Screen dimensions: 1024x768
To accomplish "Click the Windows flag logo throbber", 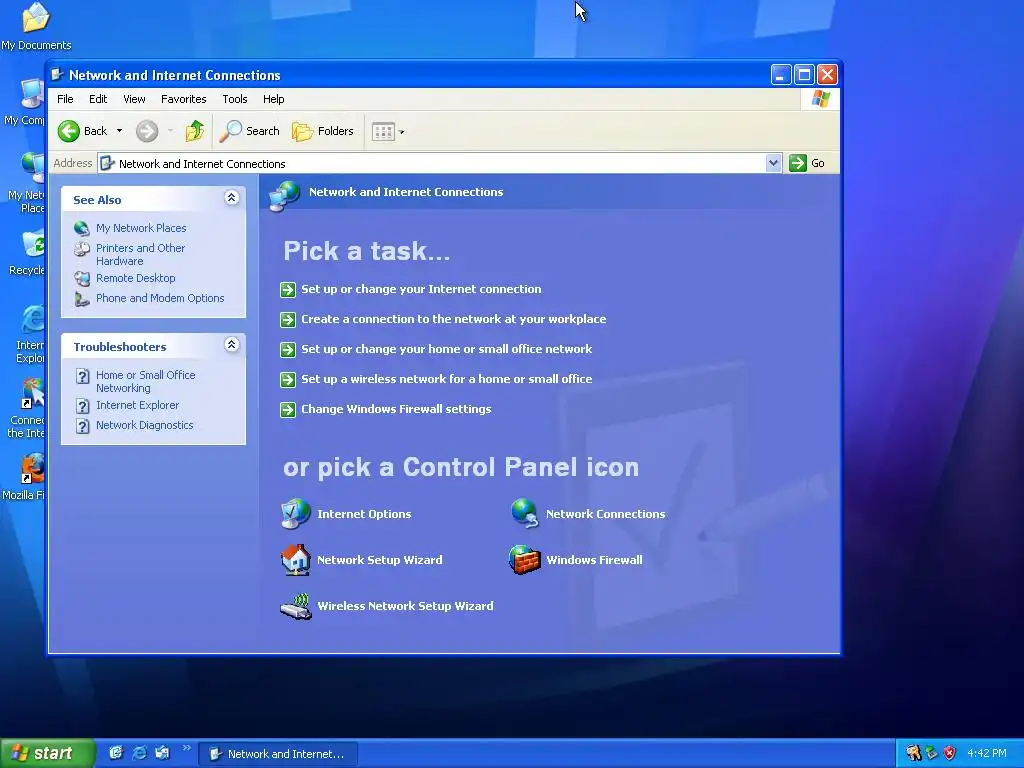I will pyautogui.click(x=820, y=99).
